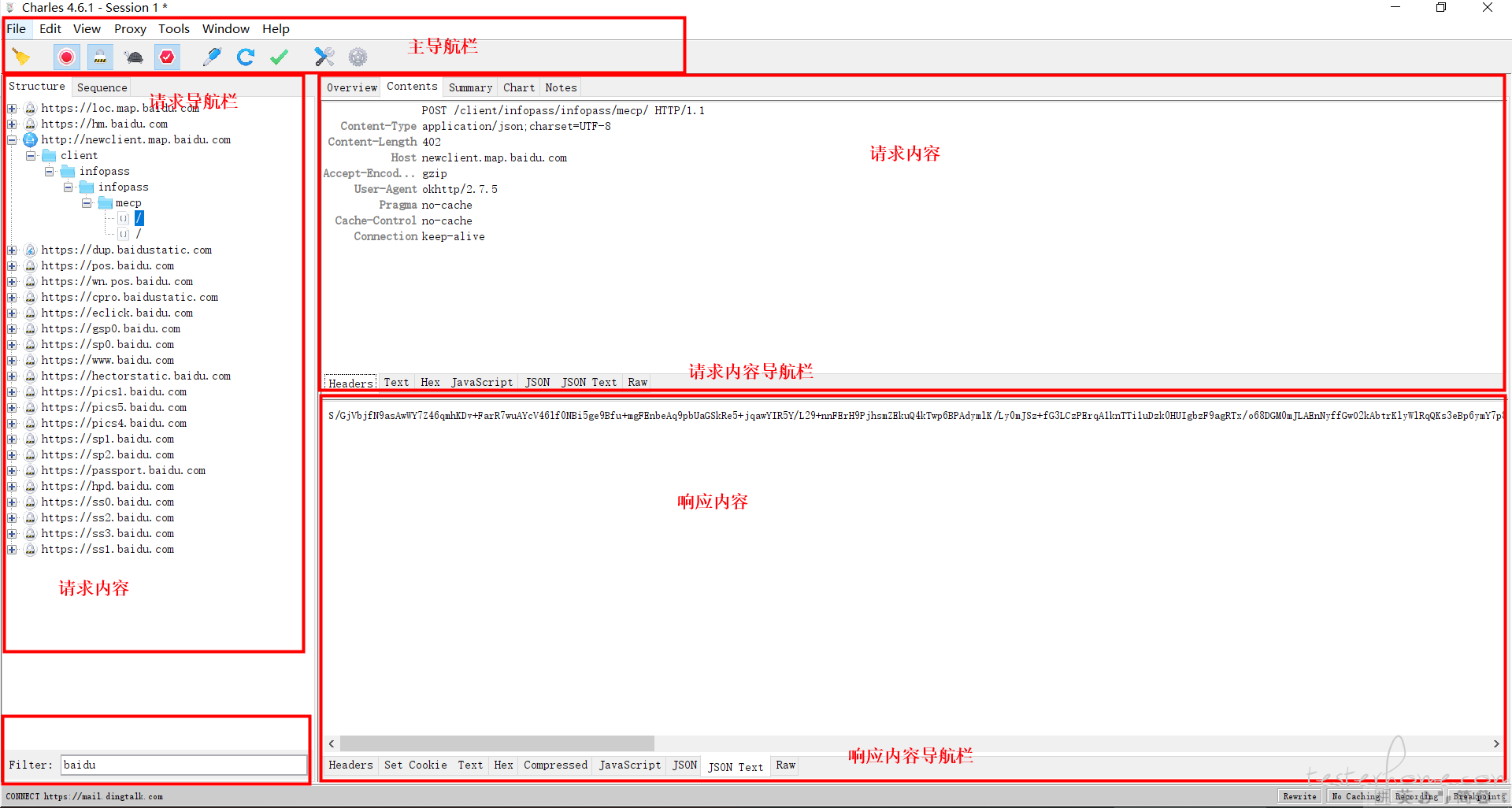The image size is (1512, 808).
Task: Open the Proxy menu
Action: coord(130,28)
